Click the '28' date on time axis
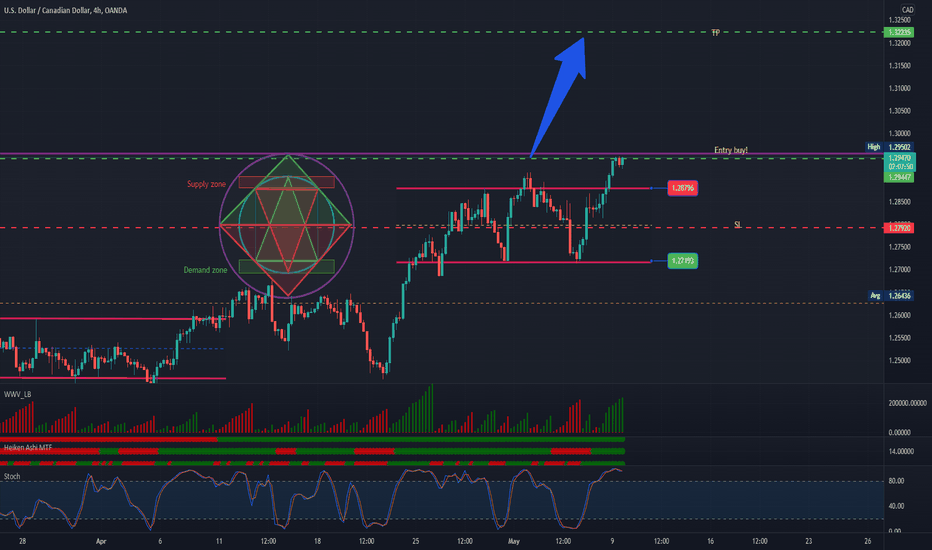The height and width of the screenshot is (550, 932). click(22, 542)
